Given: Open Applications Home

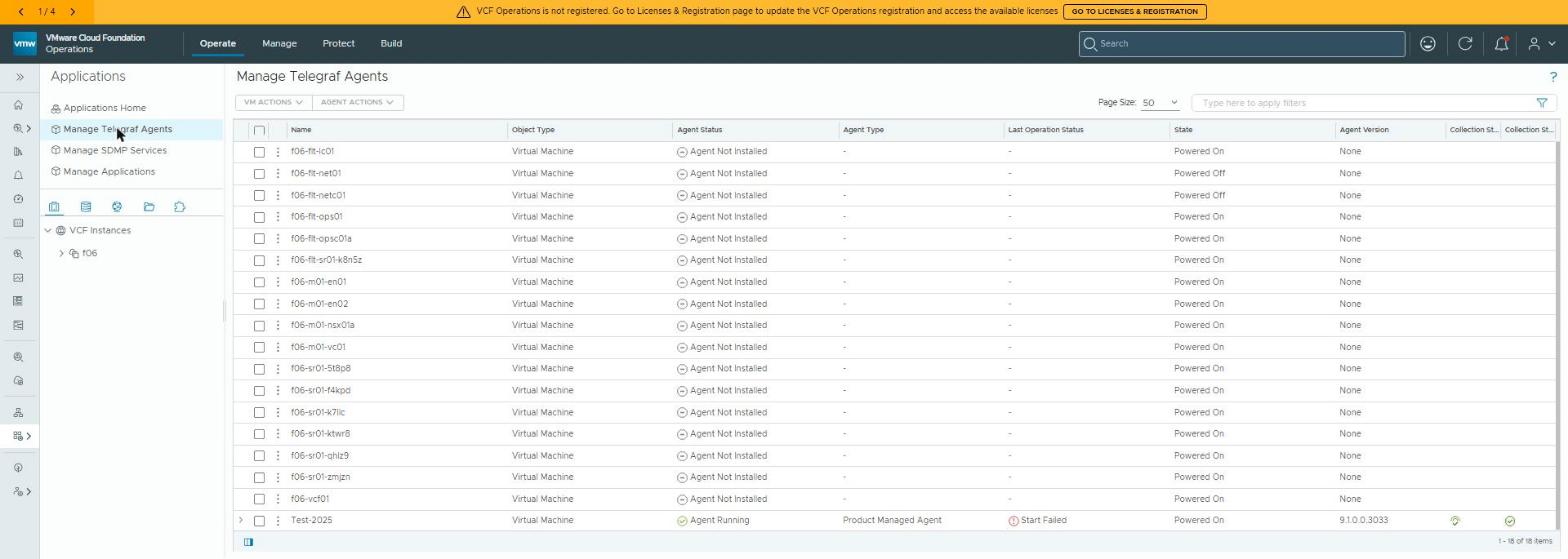Looking at the screenshot, I should [x=104, y=108].
